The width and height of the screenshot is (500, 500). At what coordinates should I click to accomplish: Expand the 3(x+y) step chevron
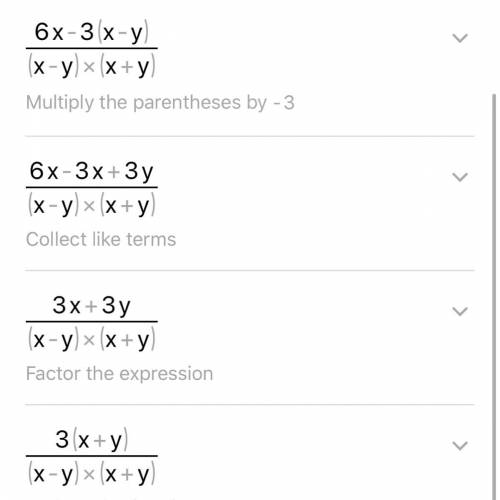[x=460, y=445]
